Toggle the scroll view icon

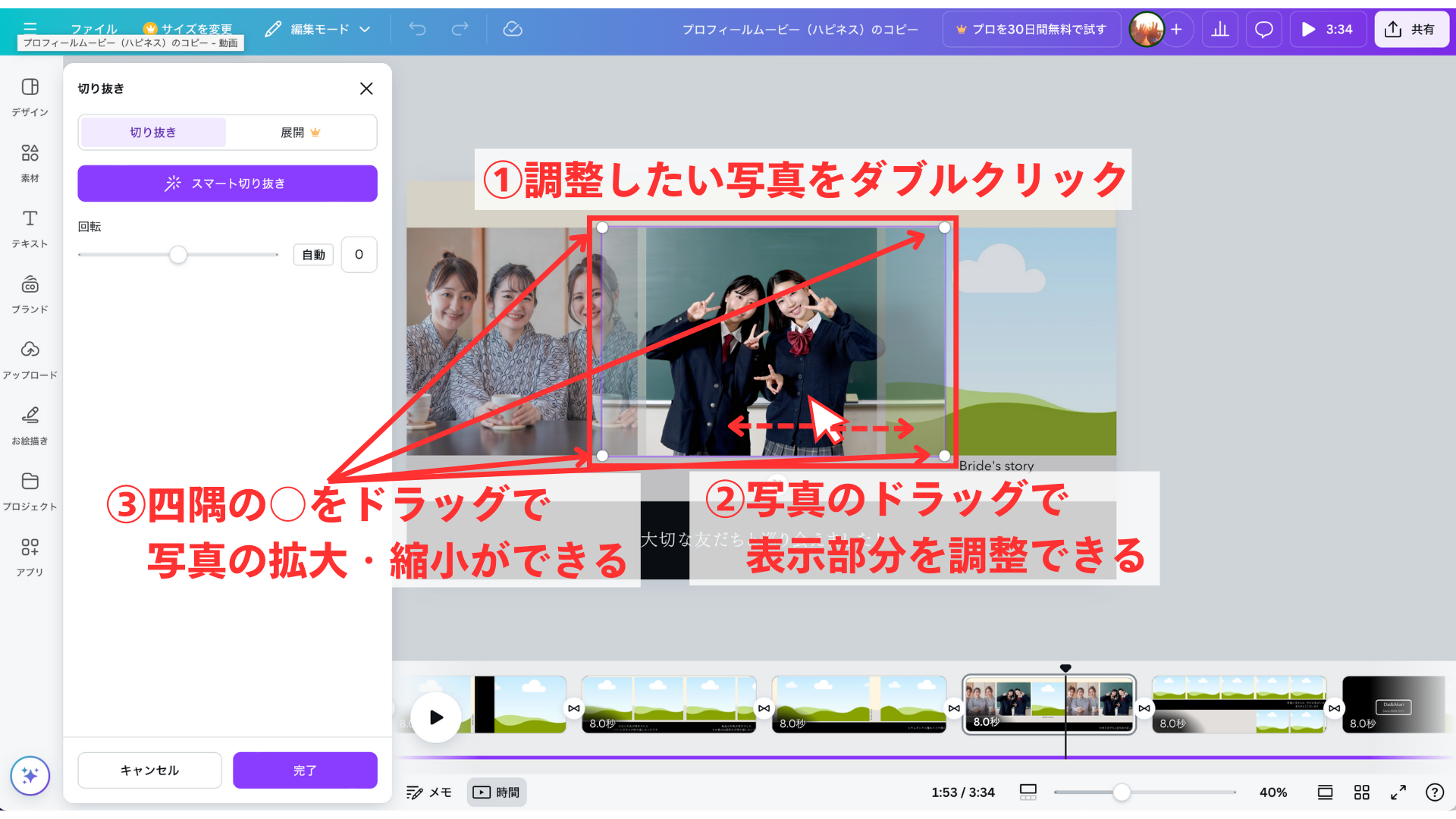[x=1325, y=792]
